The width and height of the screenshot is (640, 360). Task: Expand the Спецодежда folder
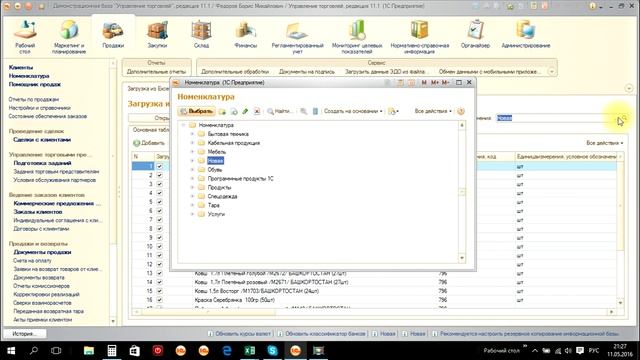[x=192, y=196]
